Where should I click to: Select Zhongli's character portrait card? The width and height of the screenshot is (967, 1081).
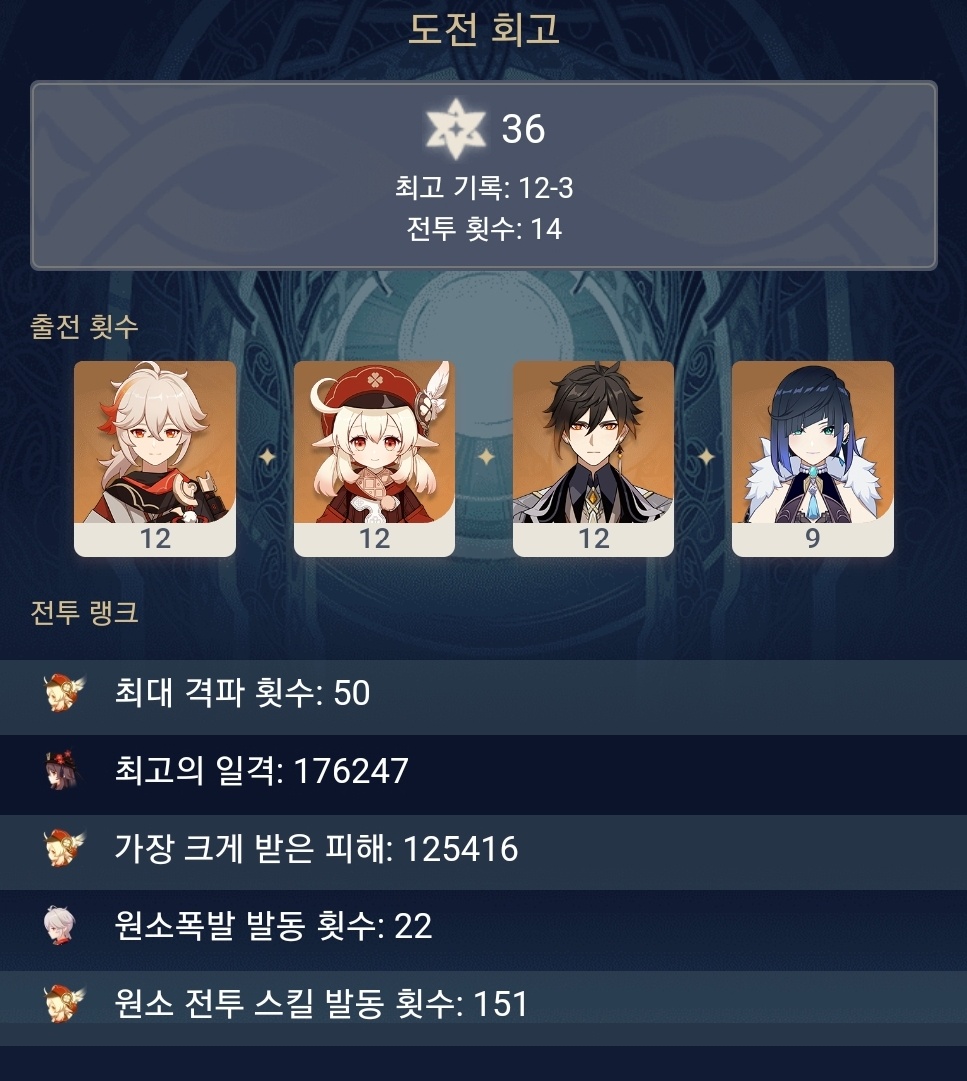[593, 458]
